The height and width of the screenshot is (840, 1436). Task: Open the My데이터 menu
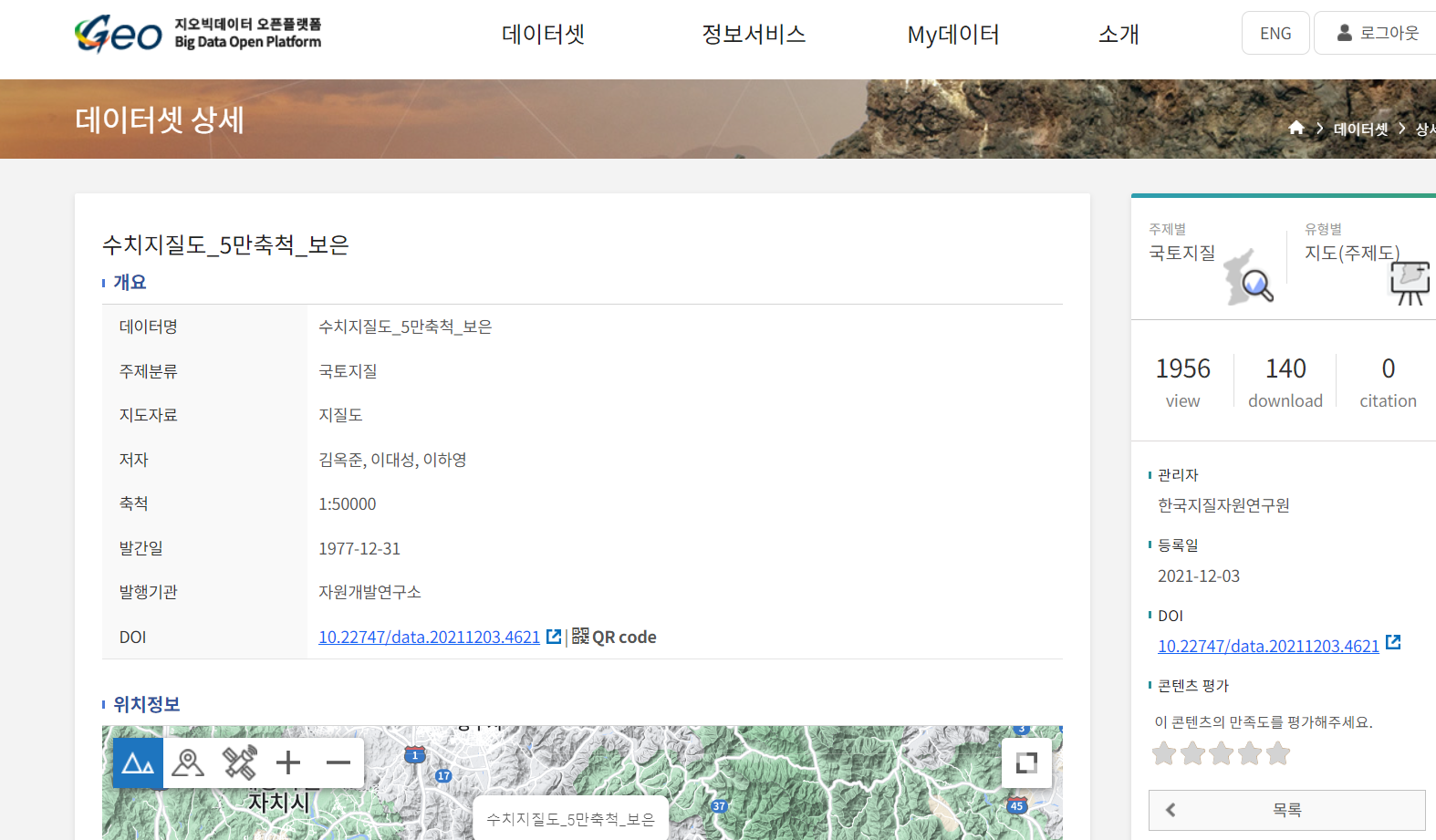click(953, 35)
